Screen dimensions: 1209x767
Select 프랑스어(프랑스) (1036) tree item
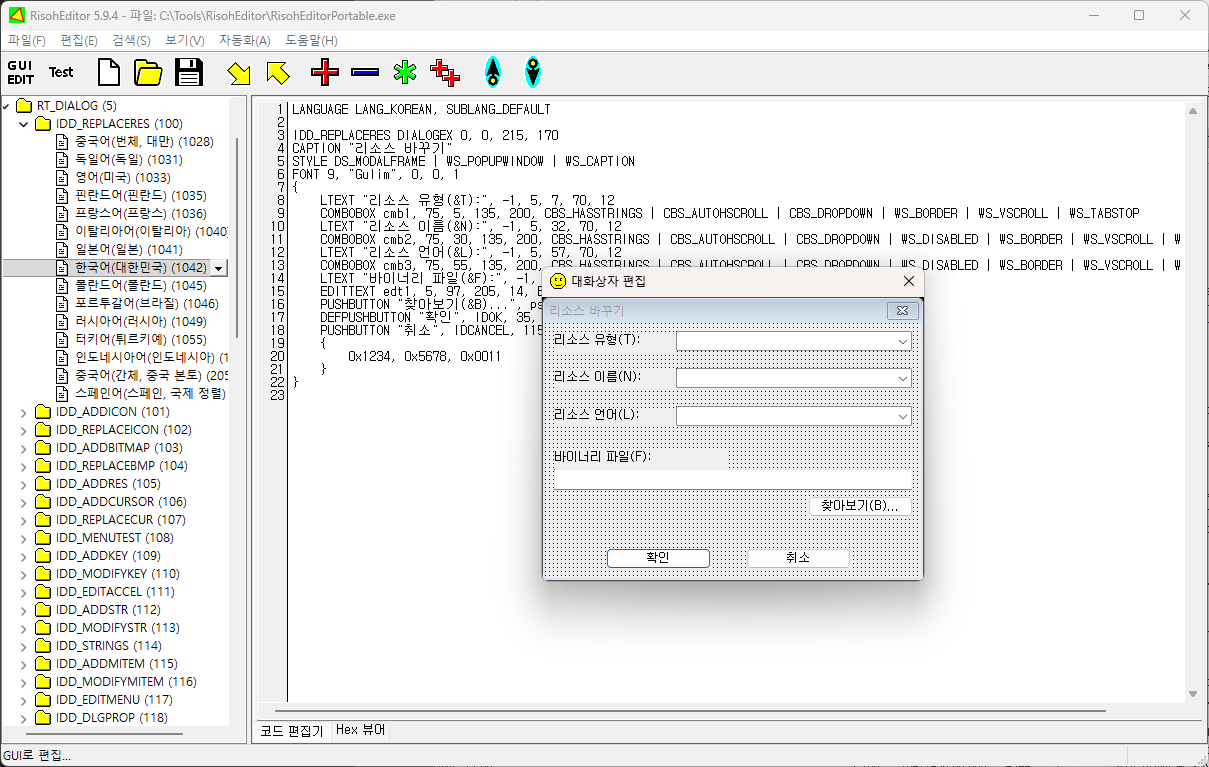[140, 214]
